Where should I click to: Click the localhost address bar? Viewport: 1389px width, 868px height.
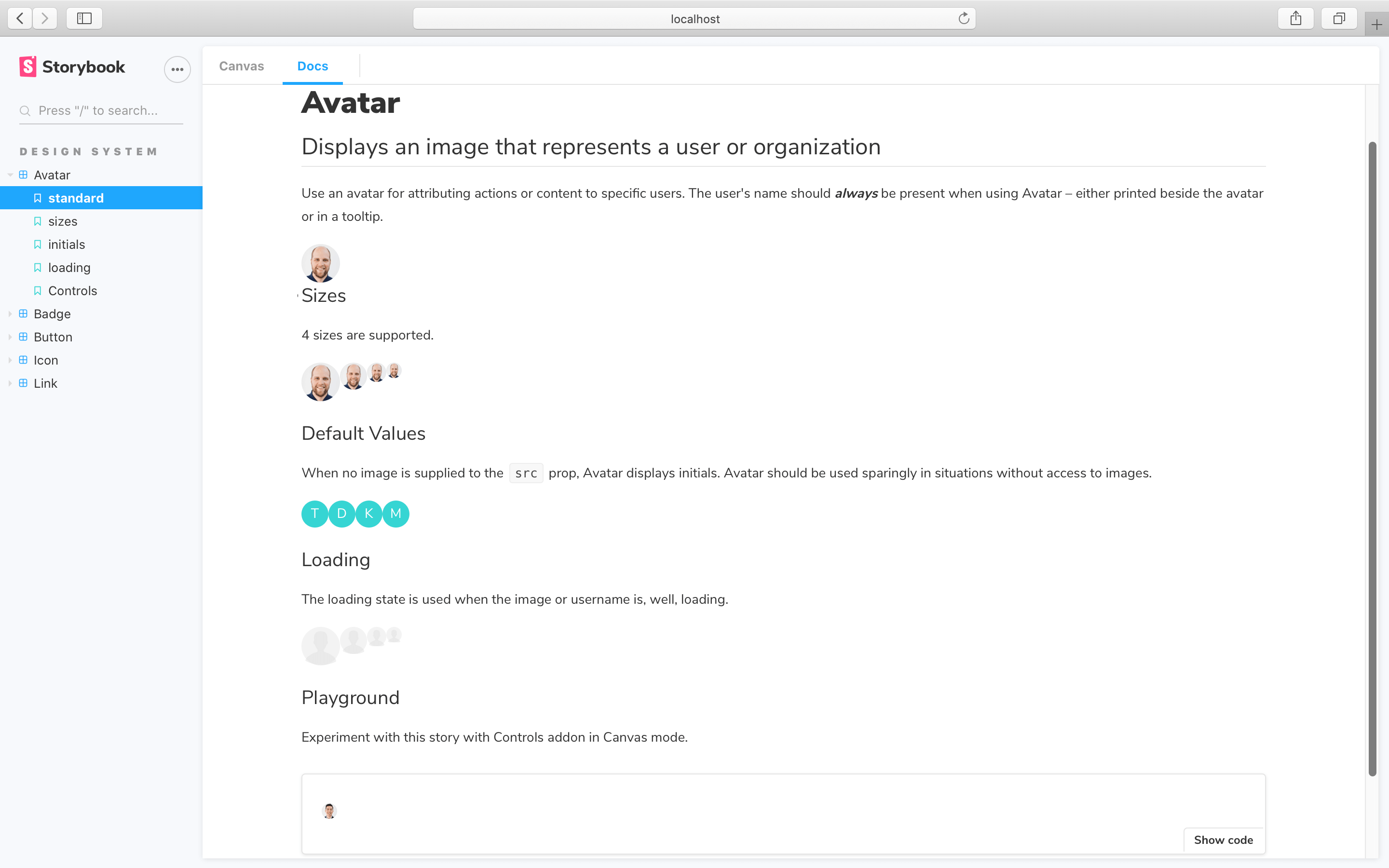point(694,18)
